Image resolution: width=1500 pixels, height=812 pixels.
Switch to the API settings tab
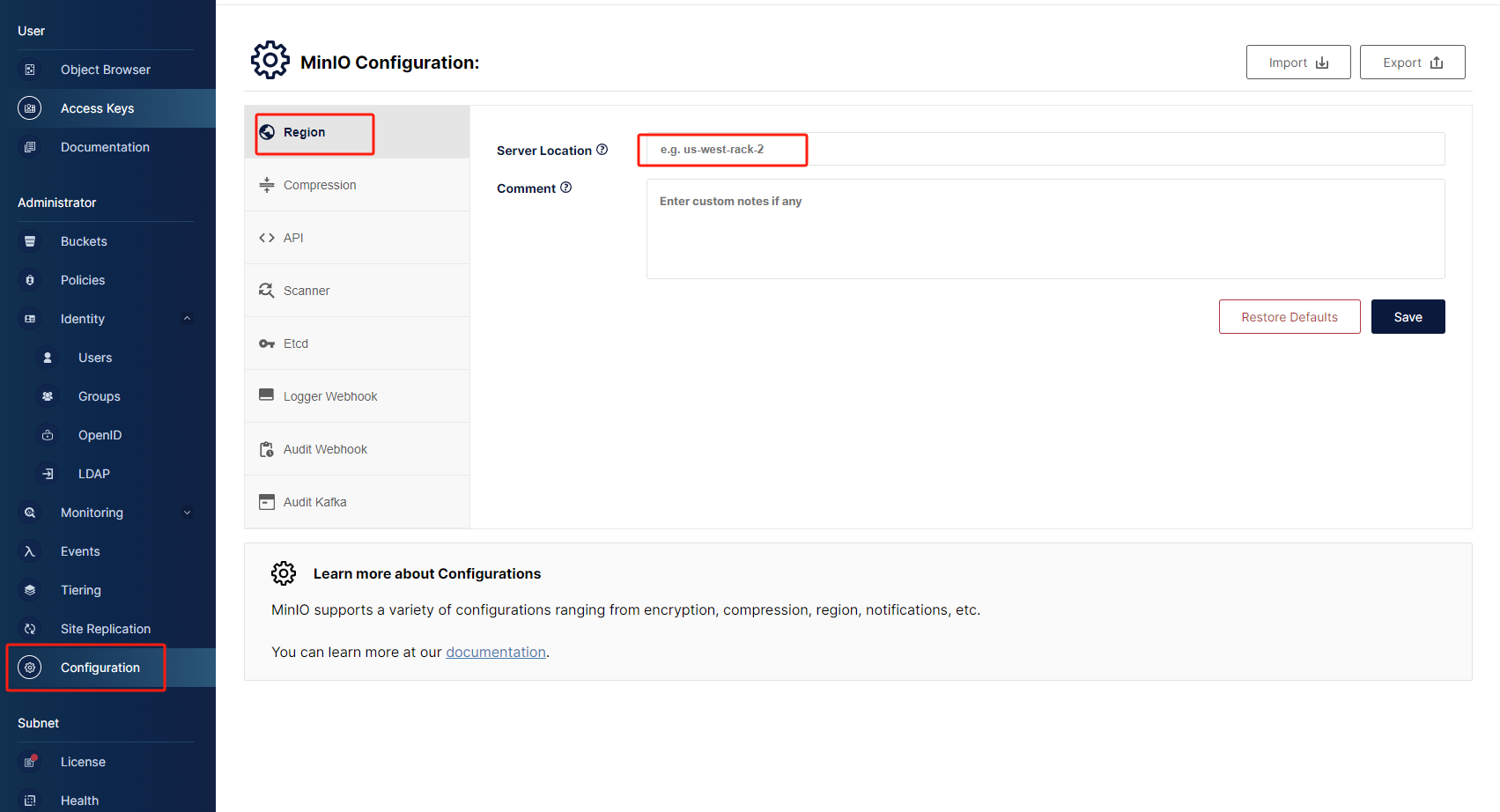(357, 238)
